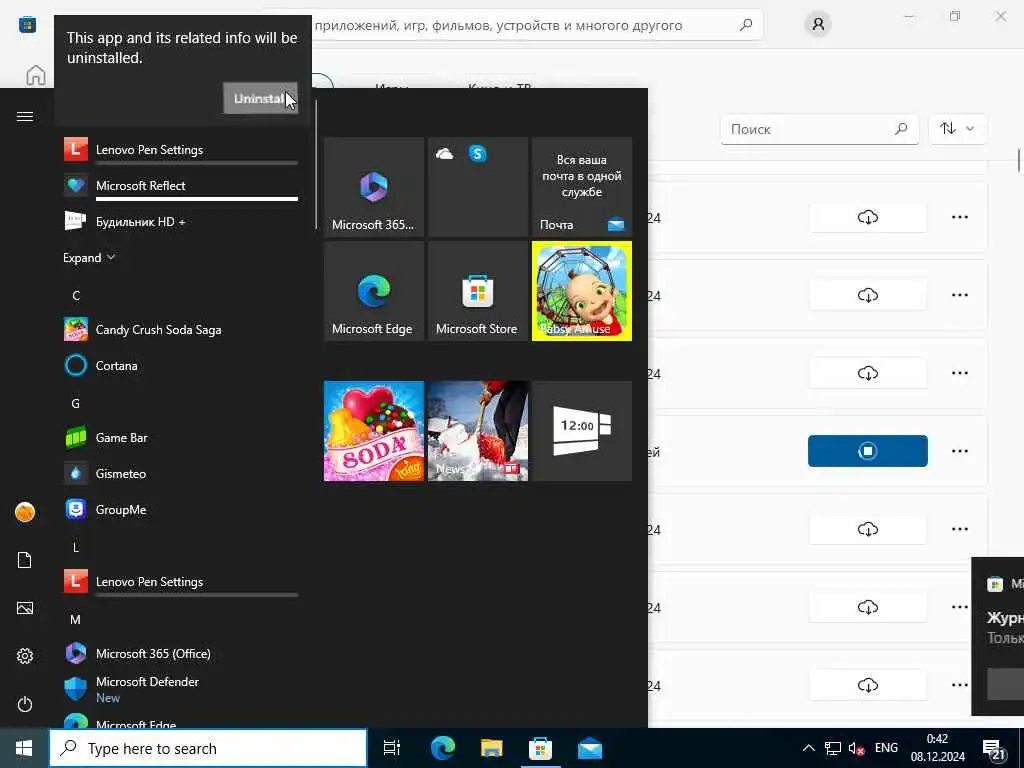Open Task View on the taskbar
This screenshot has height=768, width=1024.
tap(392, 748)
